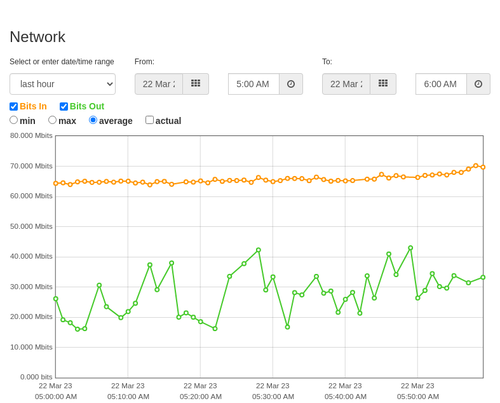Select the min radio button
500x403 pixels.
click(x=13, y=120)
